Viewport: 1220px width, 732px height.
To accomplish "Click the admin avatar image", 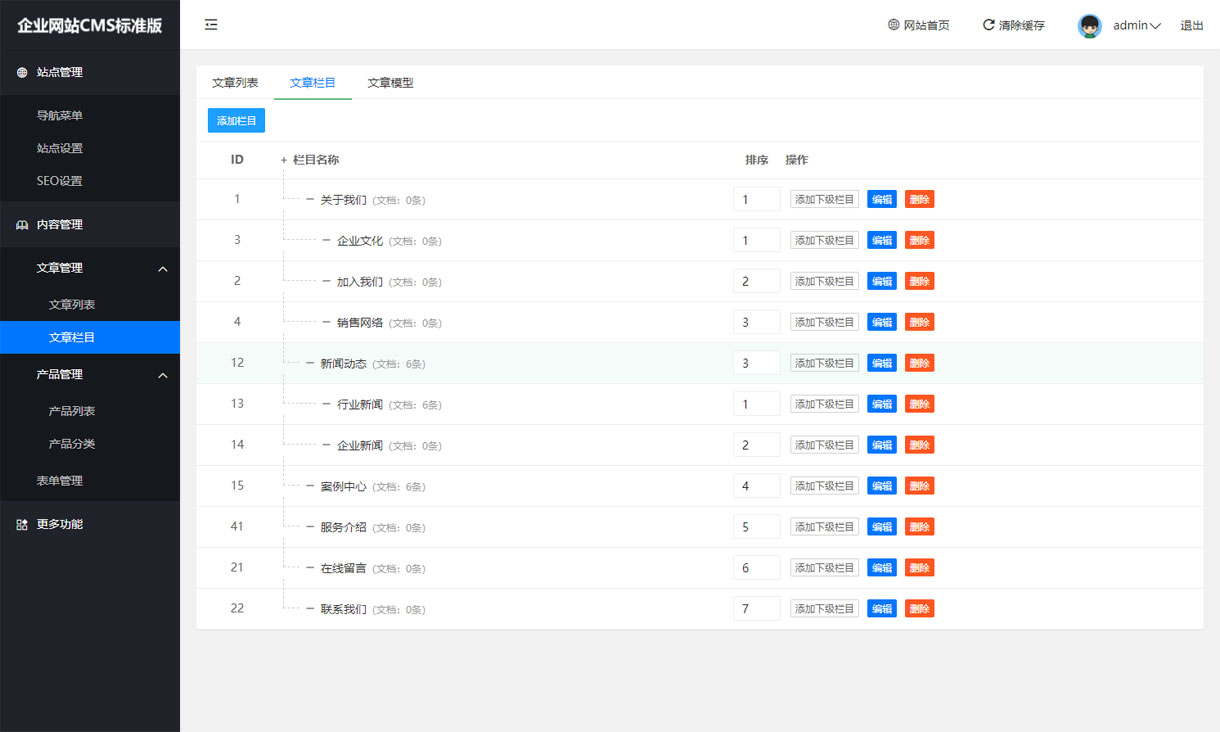I will (x=1089, y=26).
